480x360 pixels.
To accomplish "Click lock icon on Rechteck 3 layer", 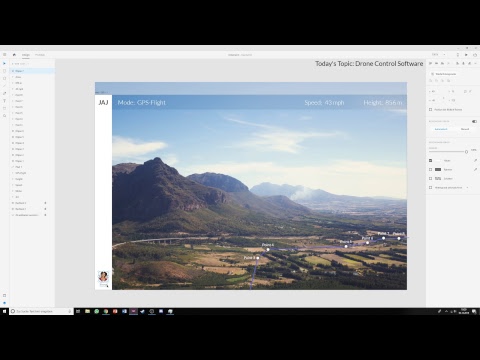I will coord(45,203).
